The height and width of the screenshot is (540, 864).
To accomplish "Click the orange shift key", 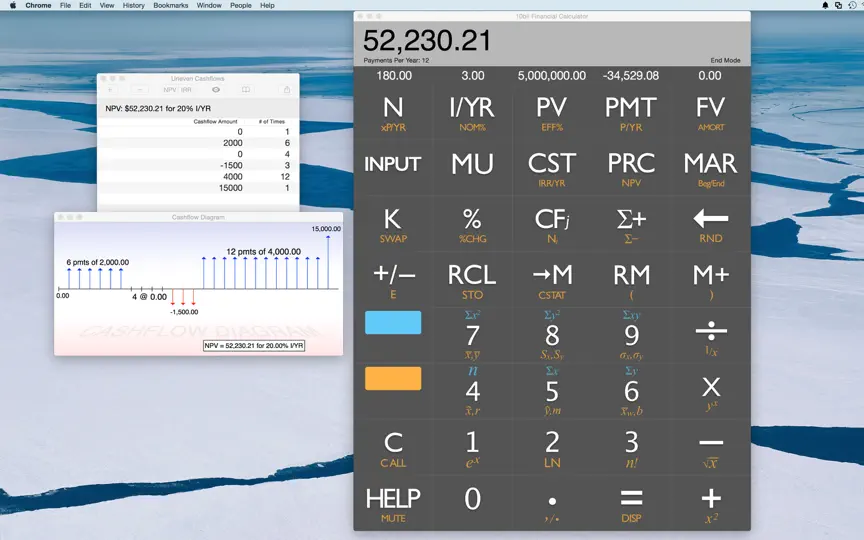I will pos(393,379).
